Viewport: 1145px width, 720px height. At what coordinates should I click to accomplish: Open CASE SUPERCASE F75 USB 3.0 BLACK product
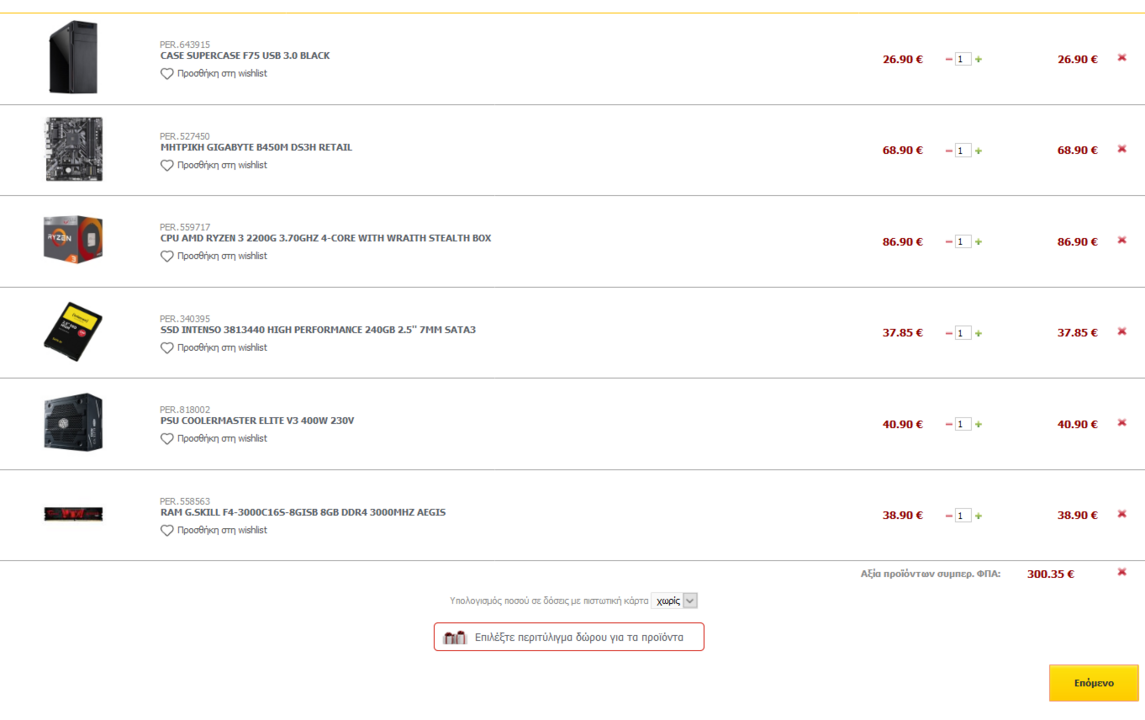[245, 55]
